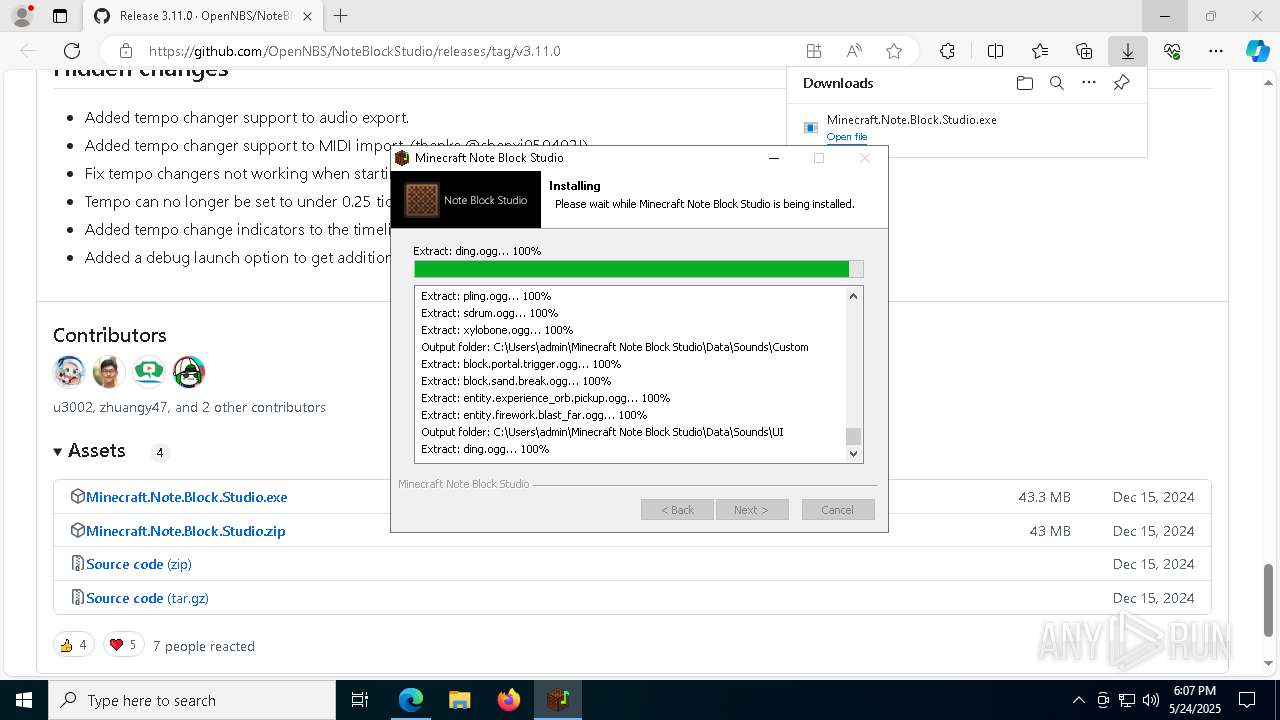1280x720 pixels.
Task: Click the 7 people reacted text
Action: pos(204,646)
